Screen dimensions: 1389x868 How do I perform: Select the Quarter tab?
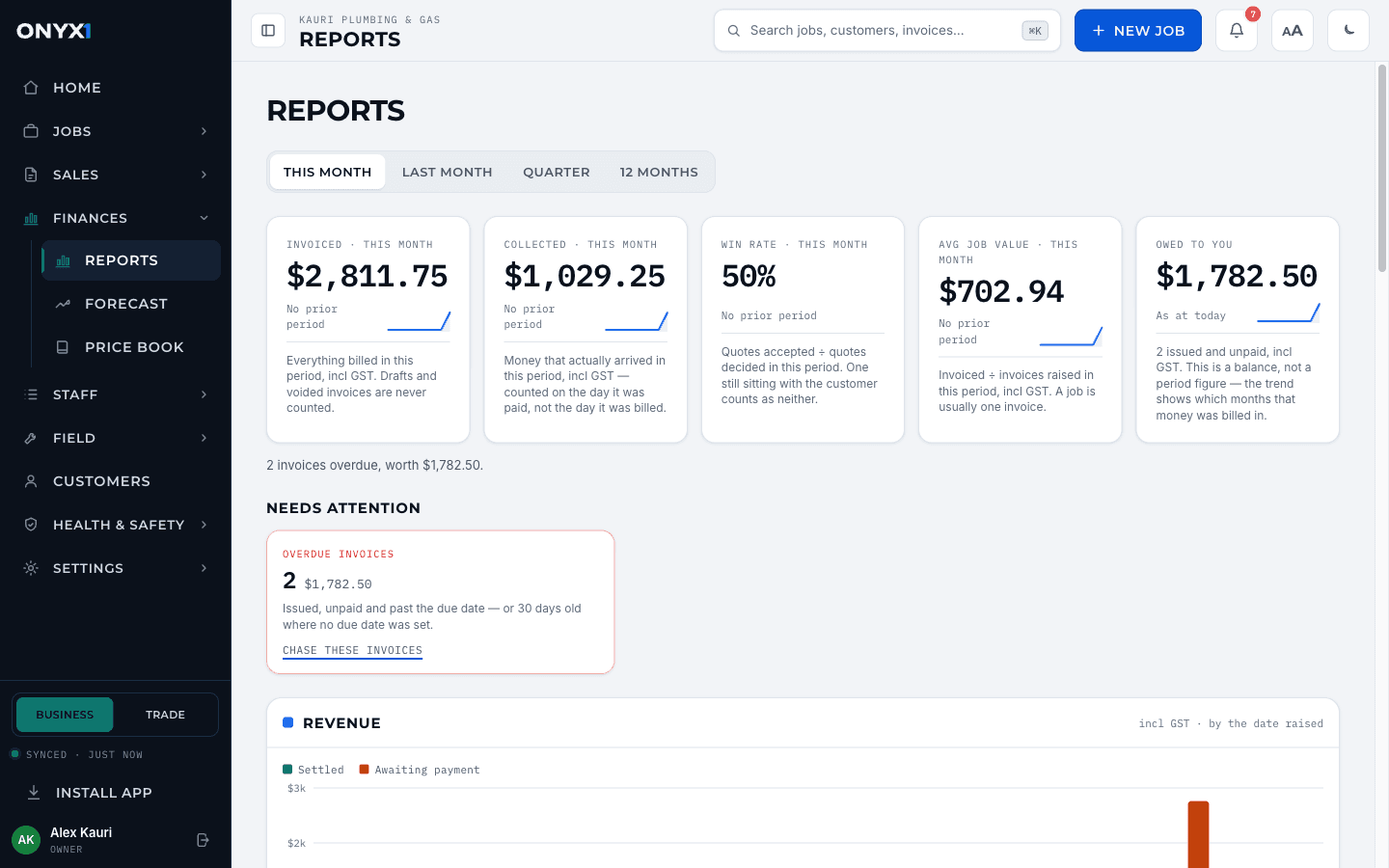point(557,172)
